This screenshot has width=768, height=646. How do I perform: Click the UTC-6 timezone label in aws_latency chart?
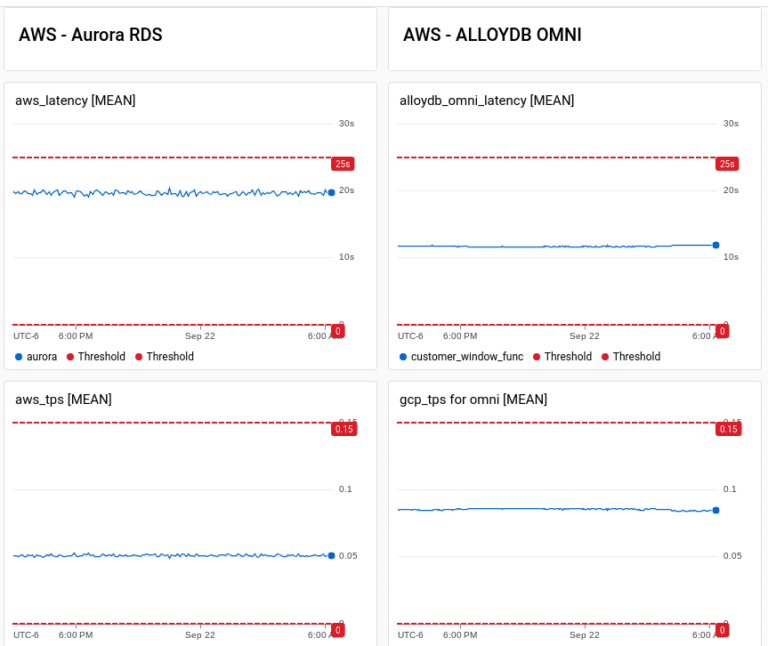26,336
